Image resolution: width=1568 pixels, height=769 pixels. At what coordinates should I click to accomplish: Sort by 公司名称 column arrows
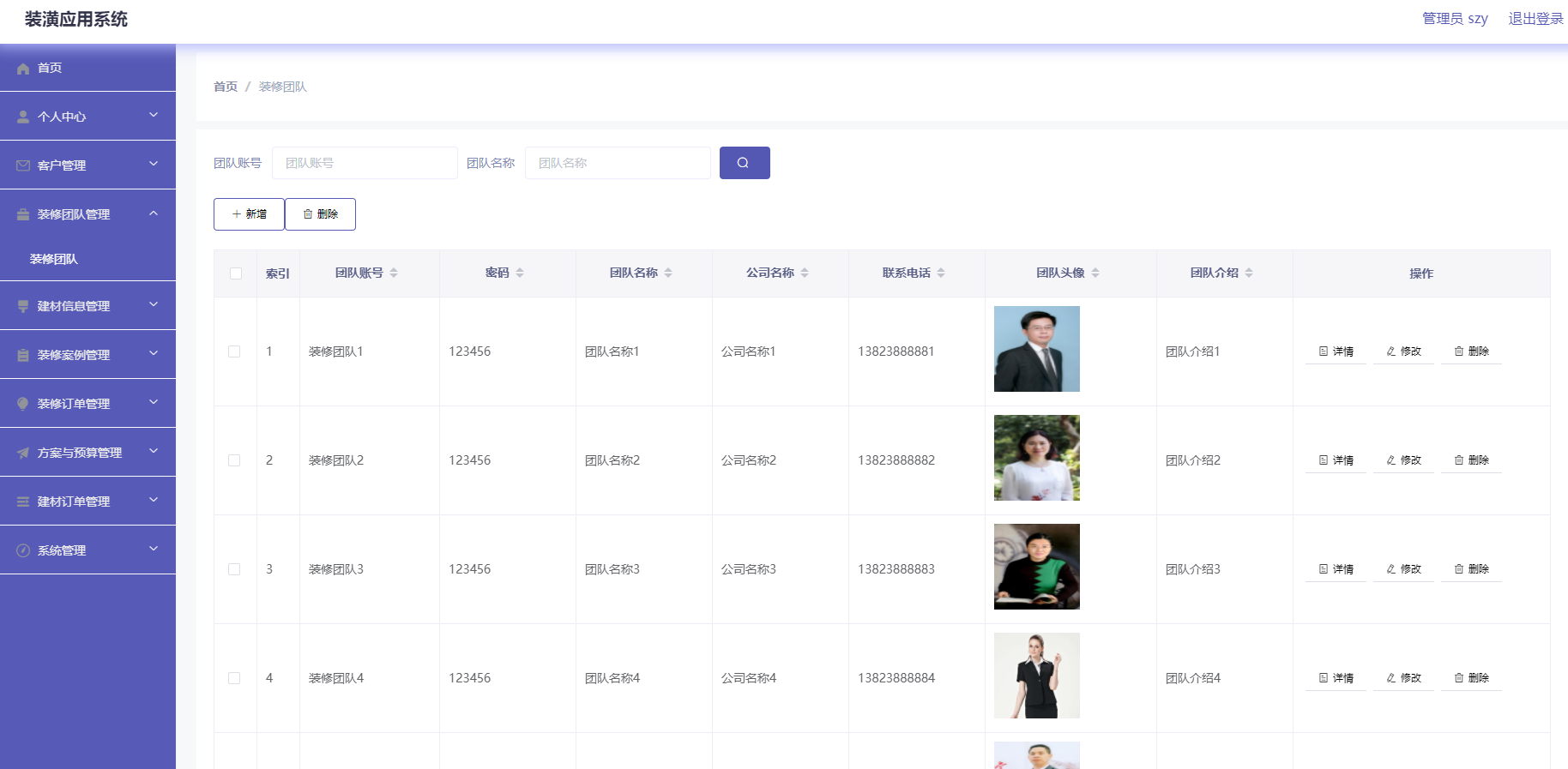[x=805, y=273]
